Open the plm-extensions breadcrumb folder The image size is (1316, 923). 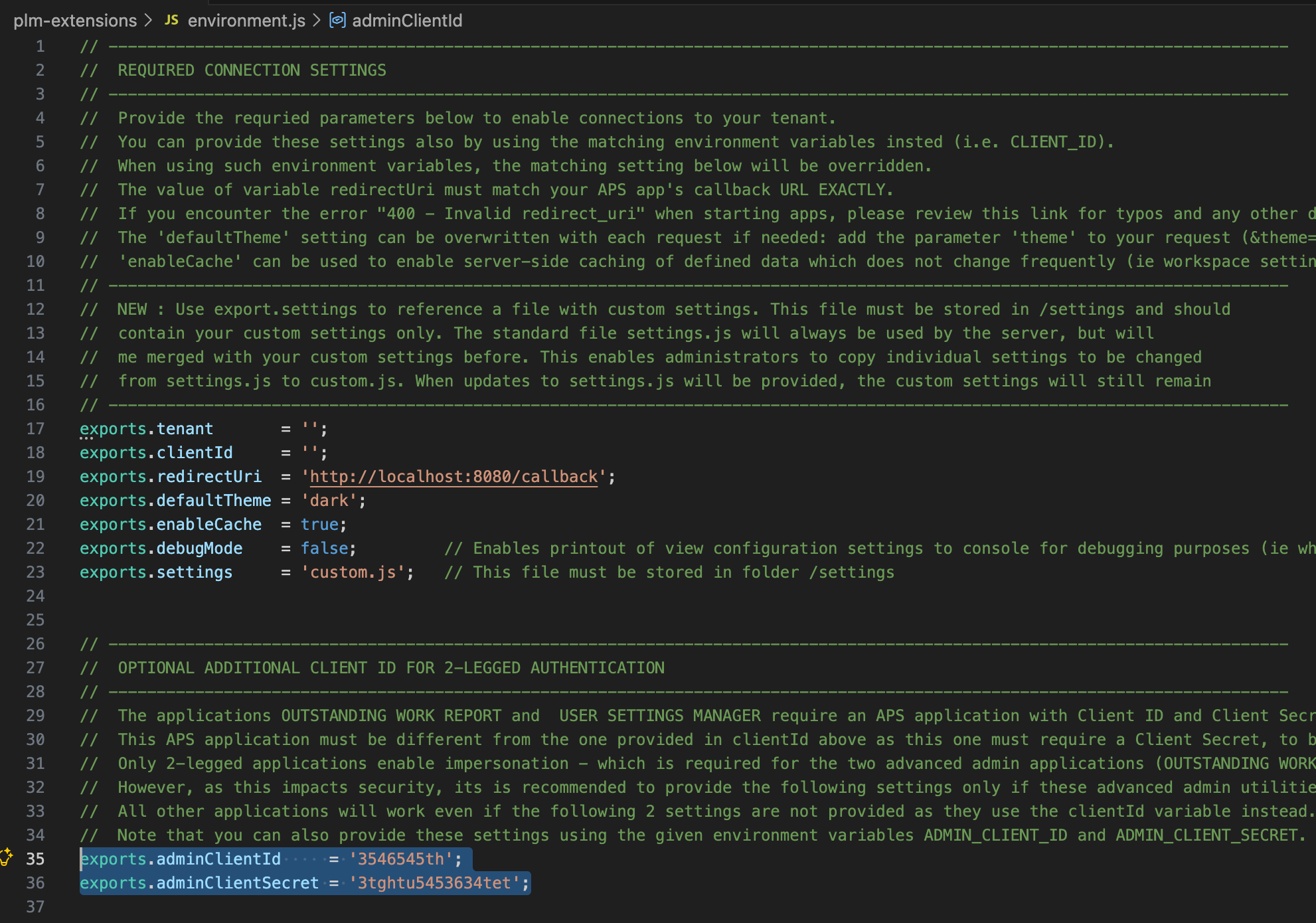(x=75, y=21)
